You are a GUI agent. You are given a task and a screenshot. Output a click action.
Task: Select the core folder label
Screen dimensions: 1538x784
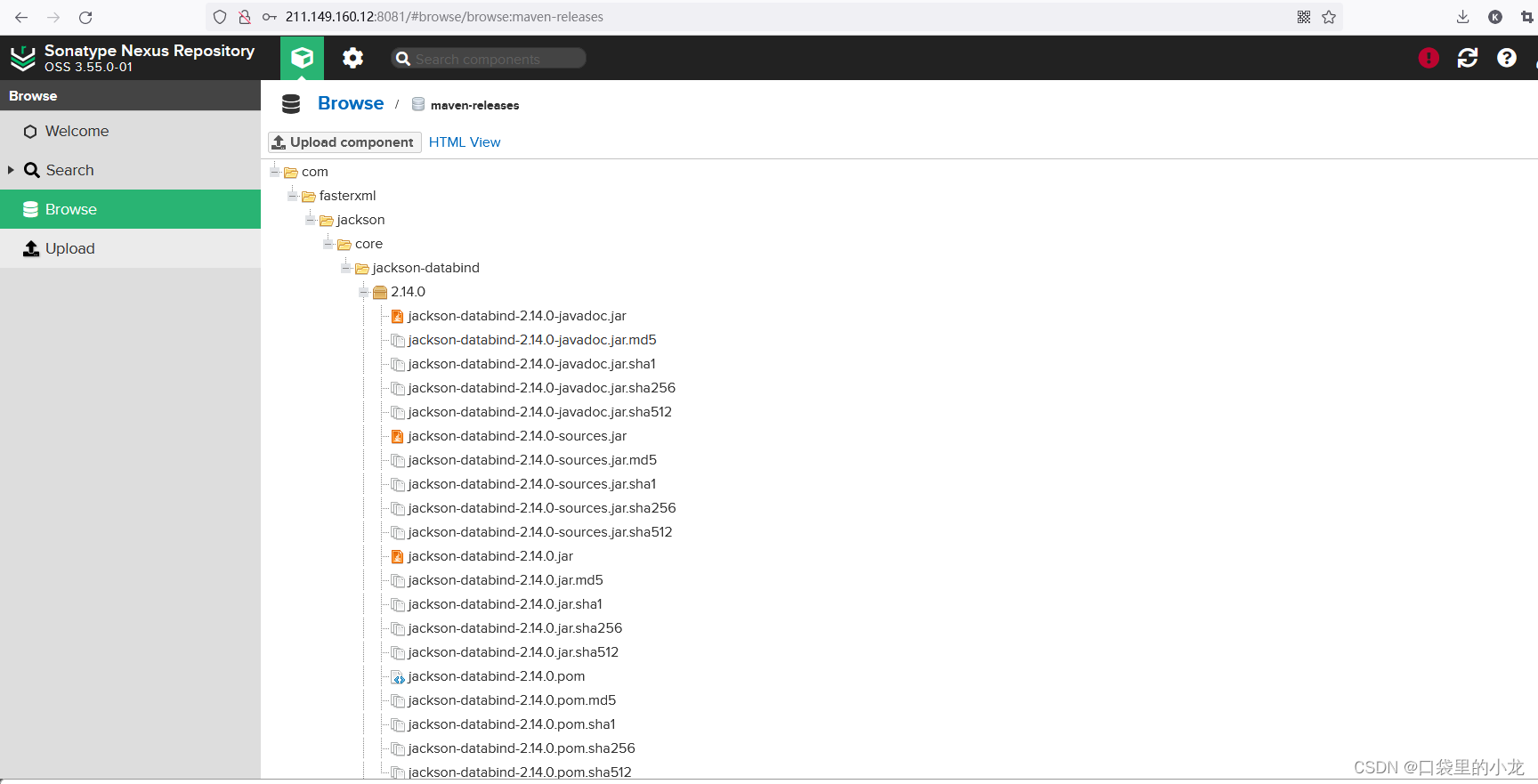click(368, 244)
